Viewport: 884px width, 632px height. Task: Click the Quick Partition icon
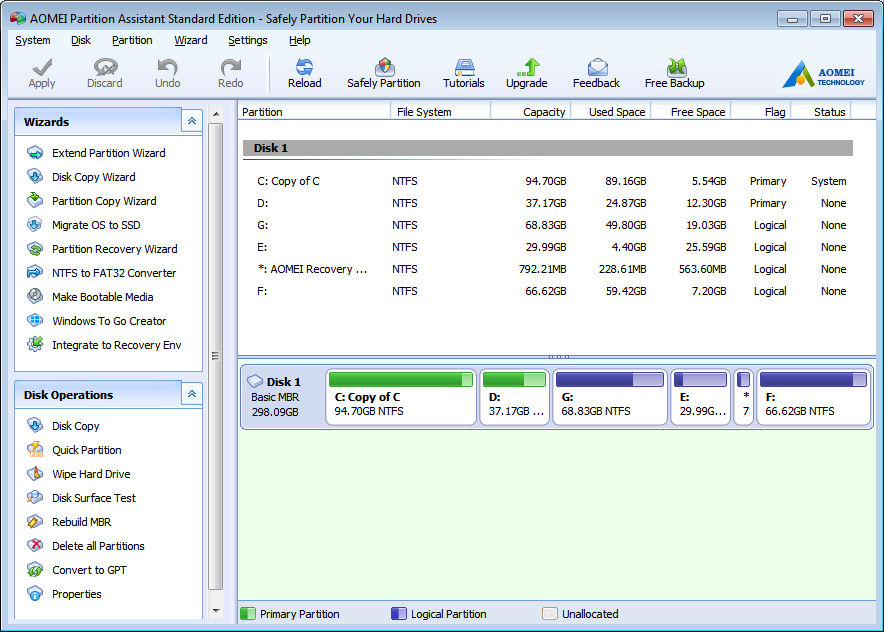point(35,450)
